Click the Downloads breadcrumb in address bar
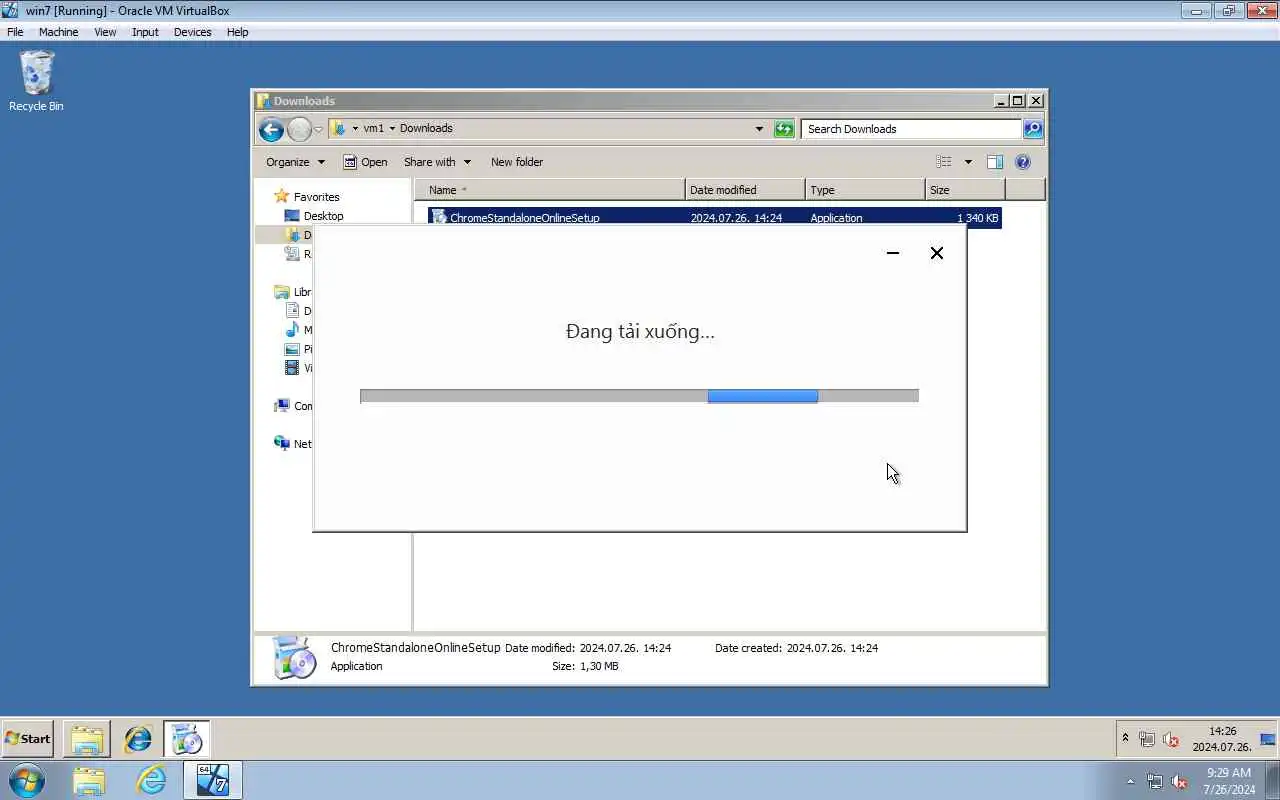This screenshot has height=800, width=1280. 426,128
